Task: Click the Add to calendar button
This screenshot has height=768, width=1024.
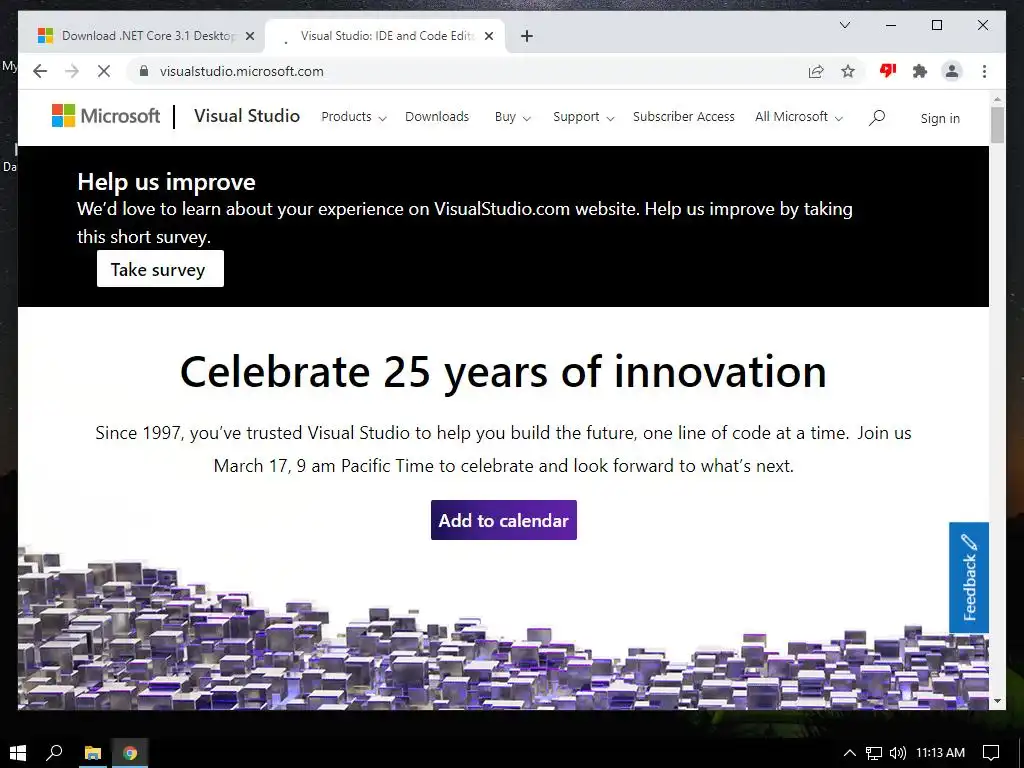Action: [x=504, y=520]
